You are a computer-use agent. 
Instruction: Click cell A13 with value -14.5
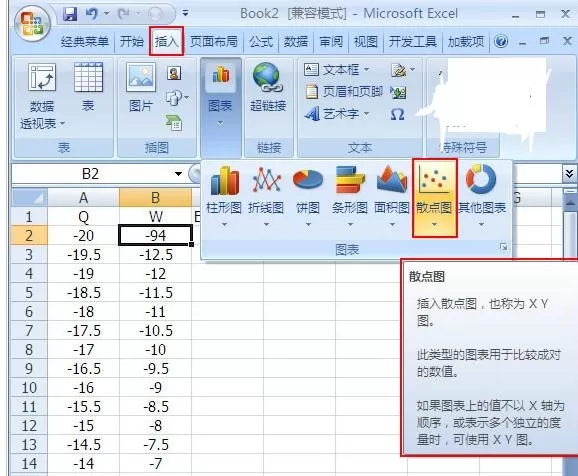[x=83, y=444]
